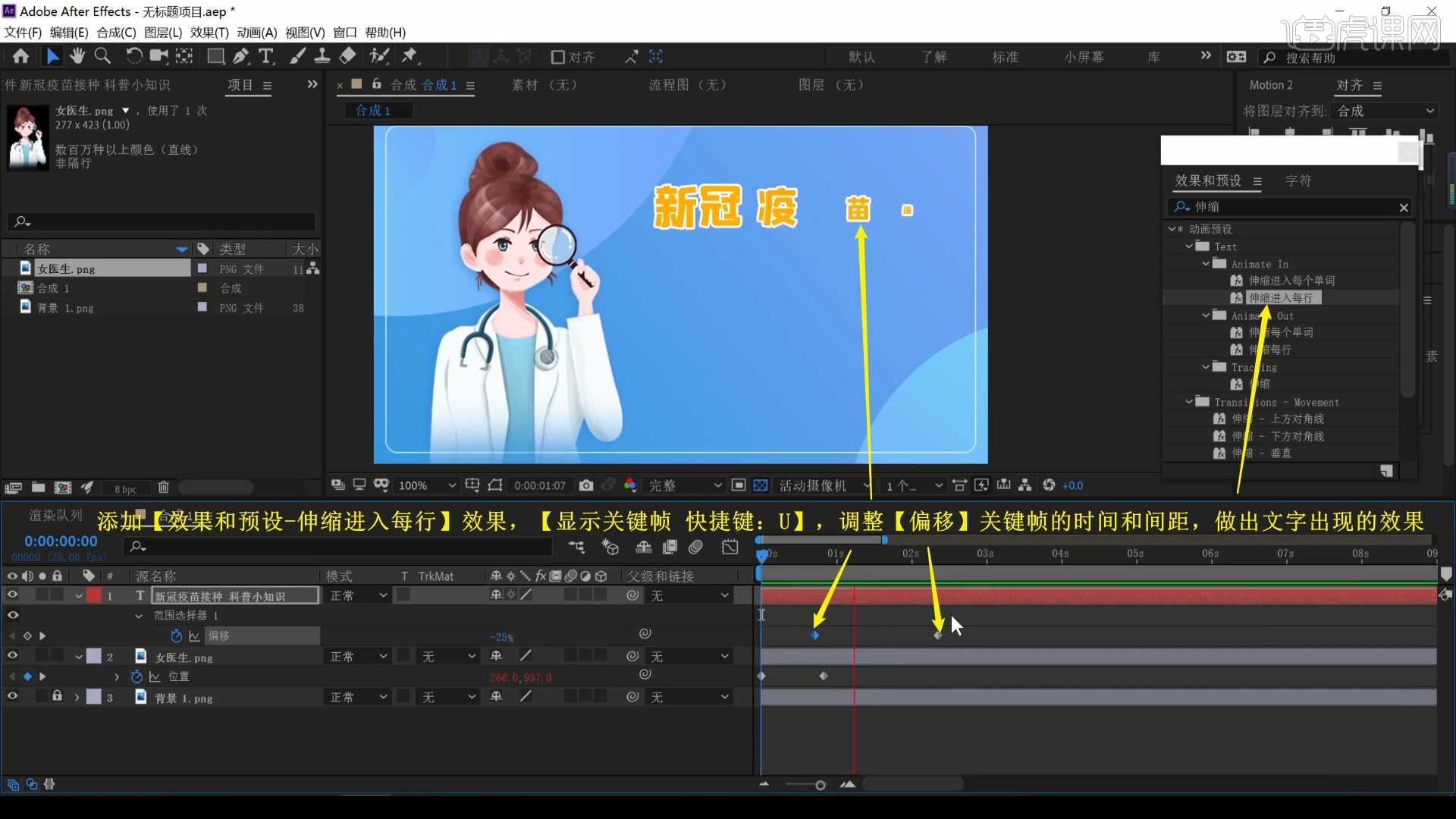The height and width of the screenshot is (819, 1456).
Task: Toggle the 对齐 snapping checkbox in toolbar
Action: click(558, 57)
